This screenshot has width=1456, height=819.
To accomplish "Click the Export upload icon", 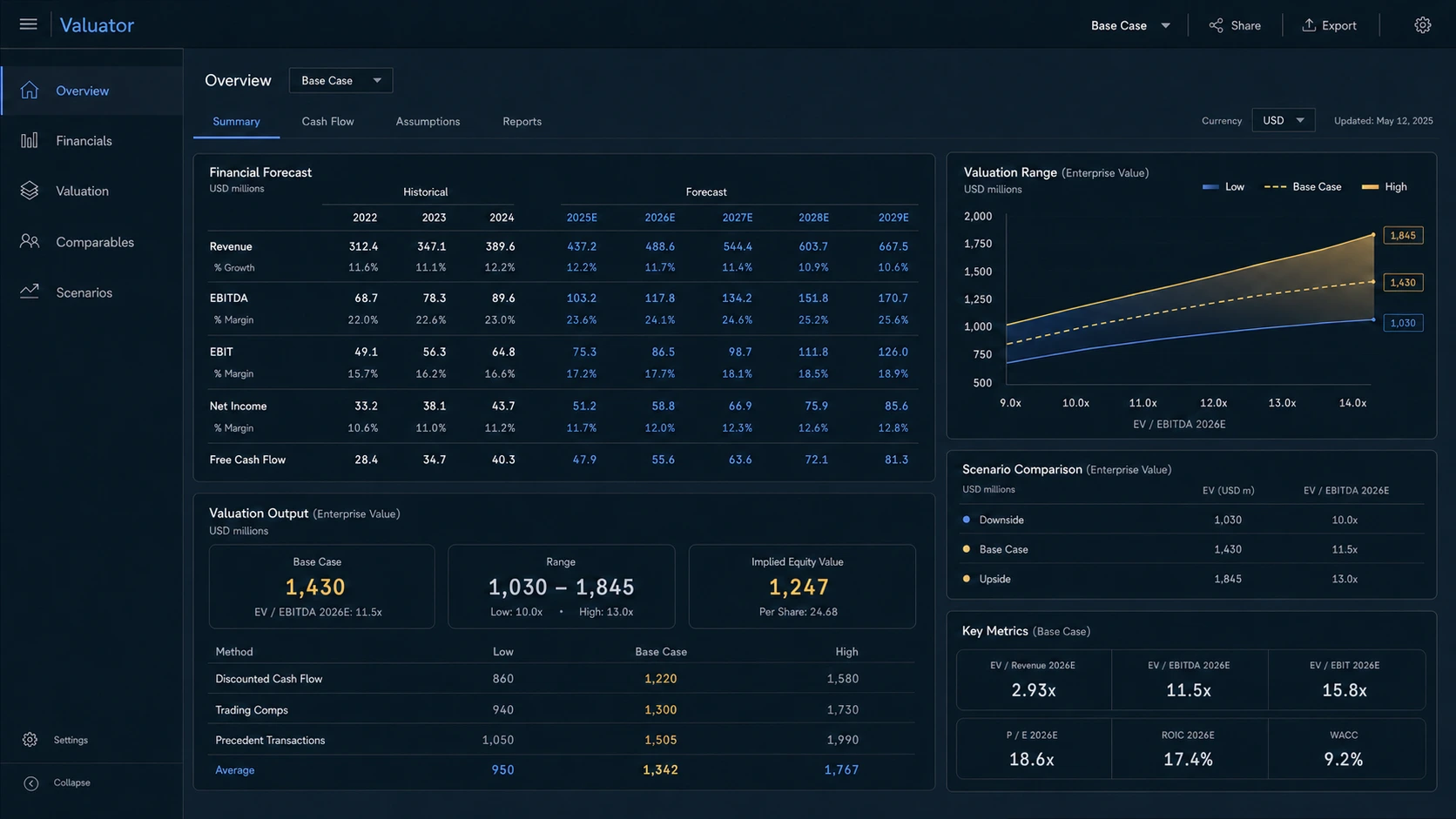I will [x=1308, y=25].
